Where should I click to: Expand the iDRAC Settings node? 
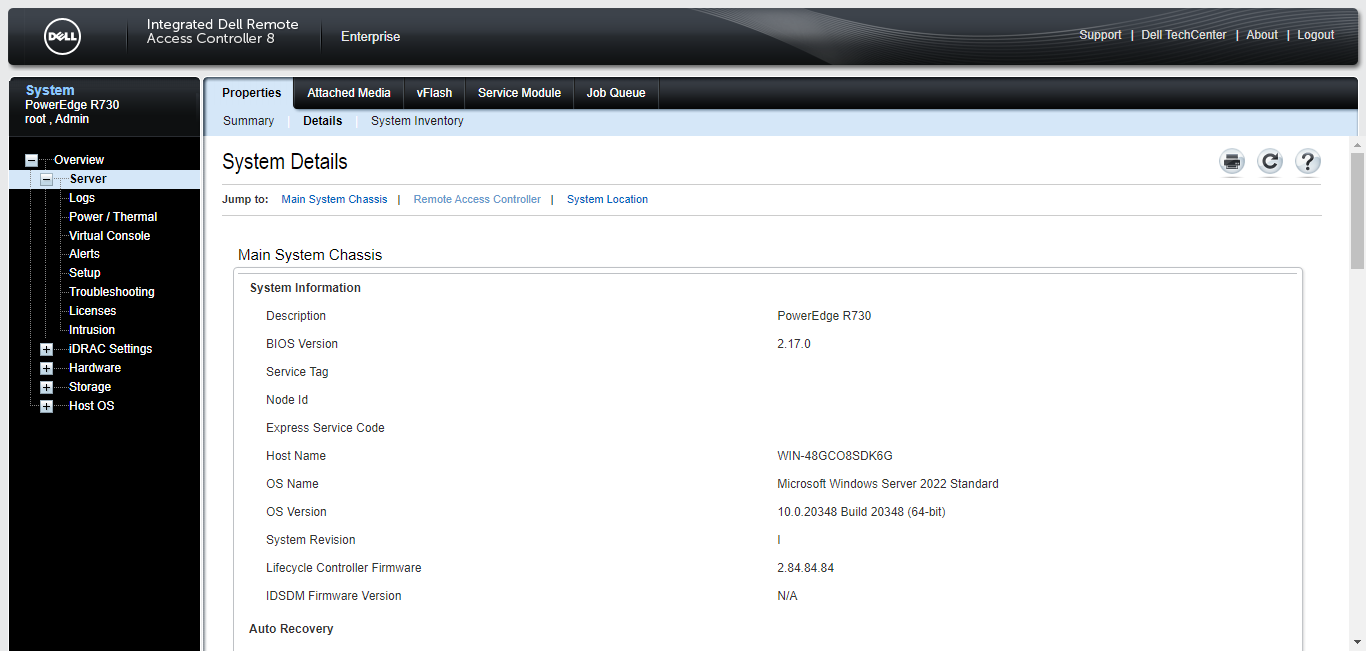coord(46,349)
